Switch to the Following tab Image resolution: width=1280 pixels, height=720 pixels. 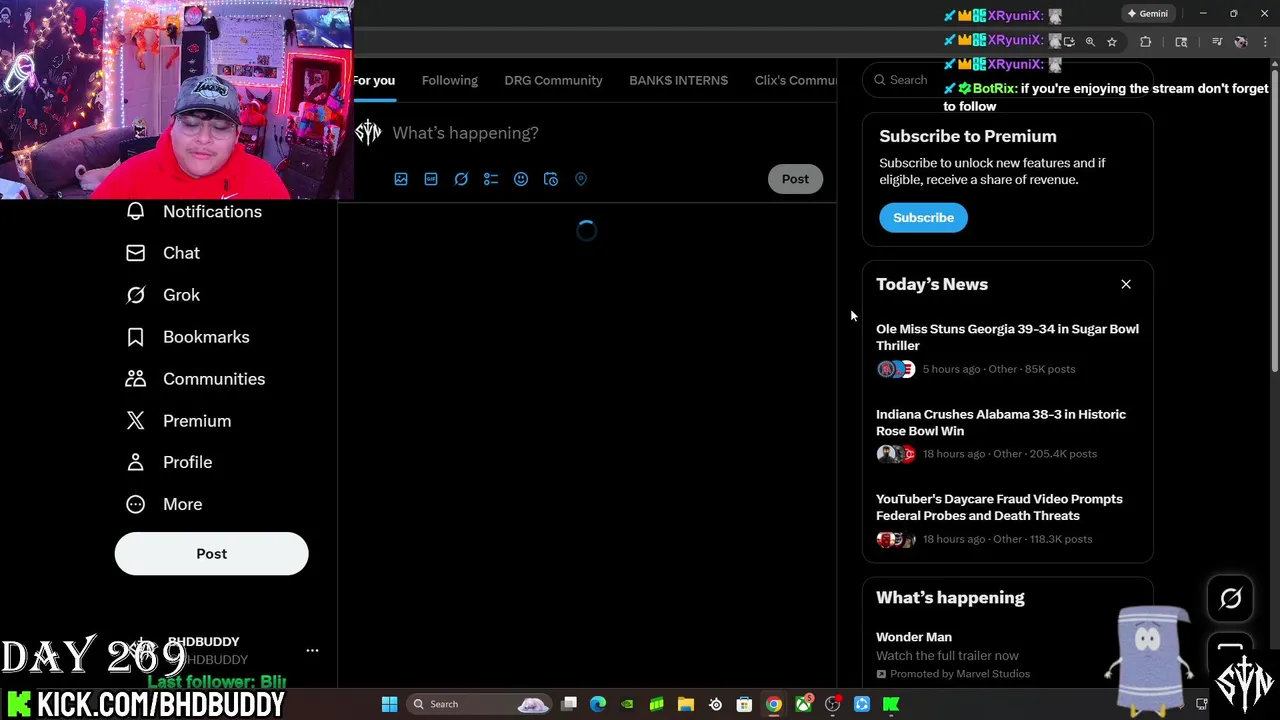coord(450,80)
